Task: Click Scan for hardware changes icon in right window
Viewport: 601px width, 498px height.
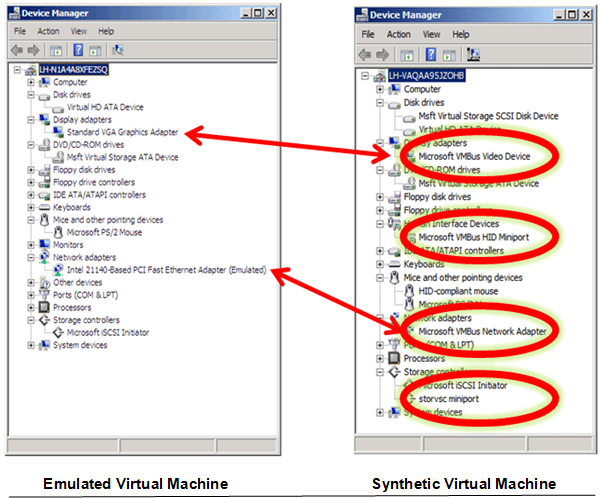Action: [473, 54]
